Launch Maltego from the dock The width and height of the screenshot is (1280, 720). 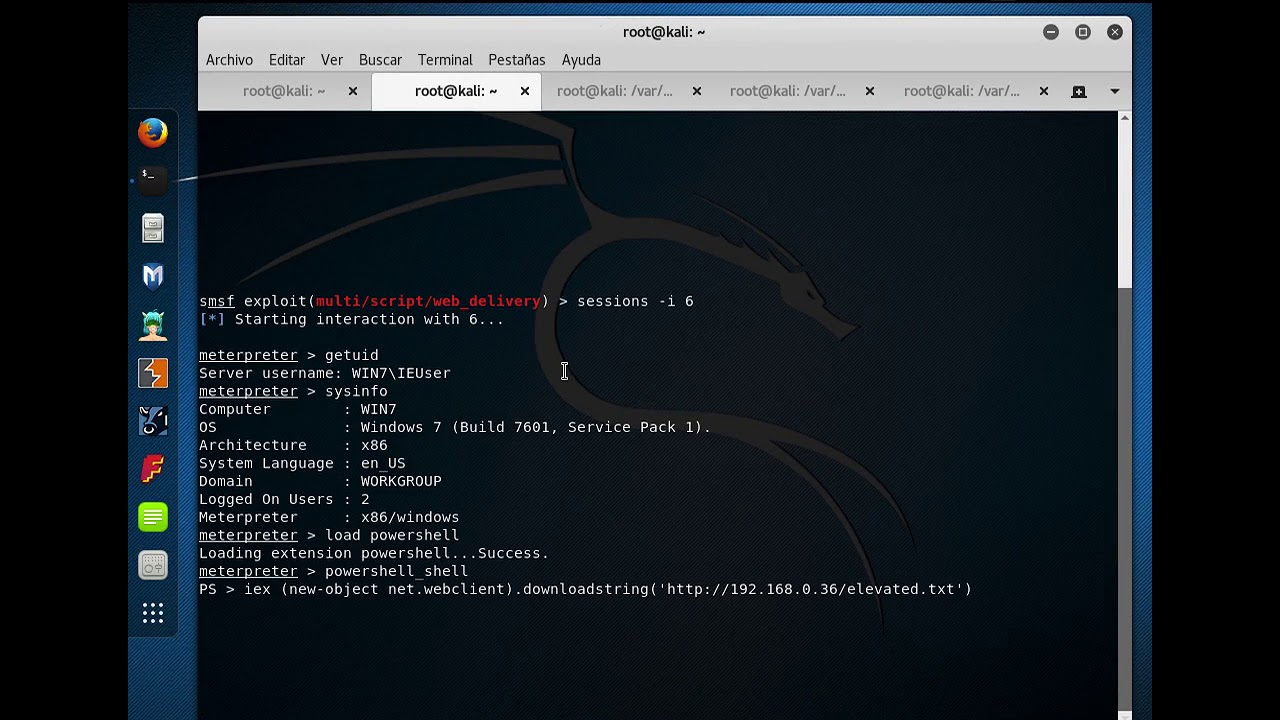click(153, 421)
